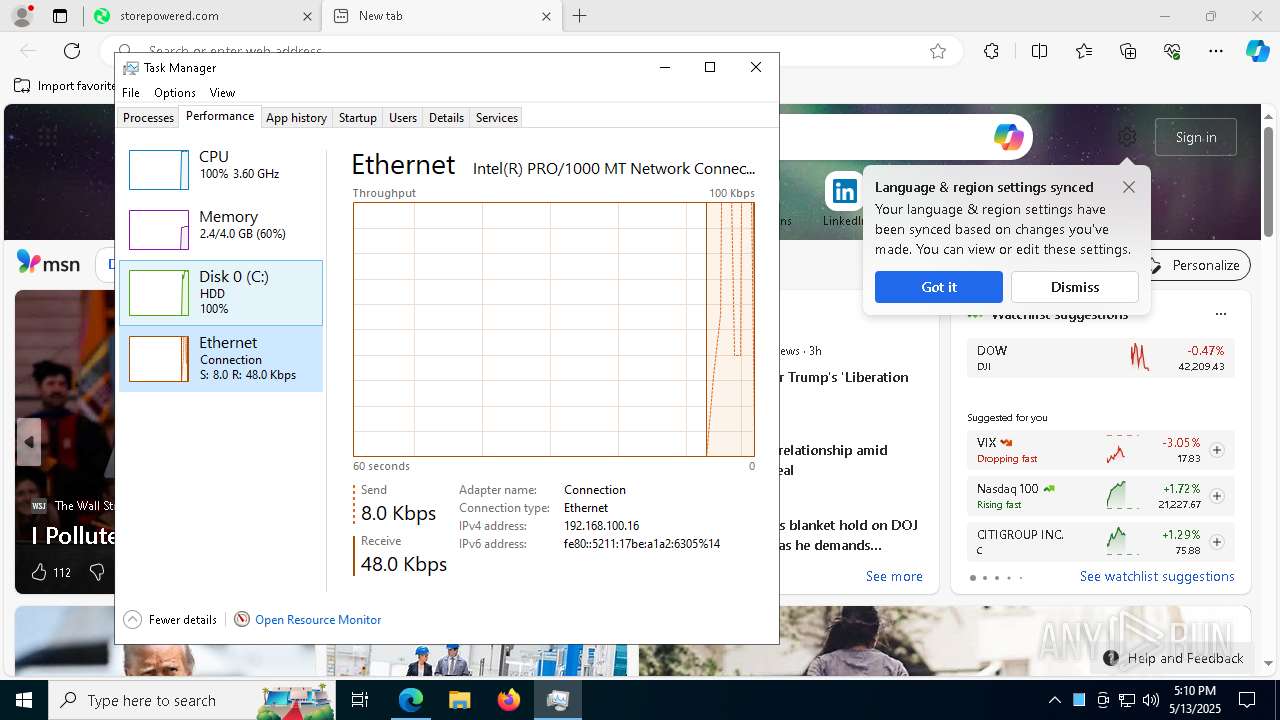Open Firefox from taskbar
The image size is (1280, 720).
(508, 700)
